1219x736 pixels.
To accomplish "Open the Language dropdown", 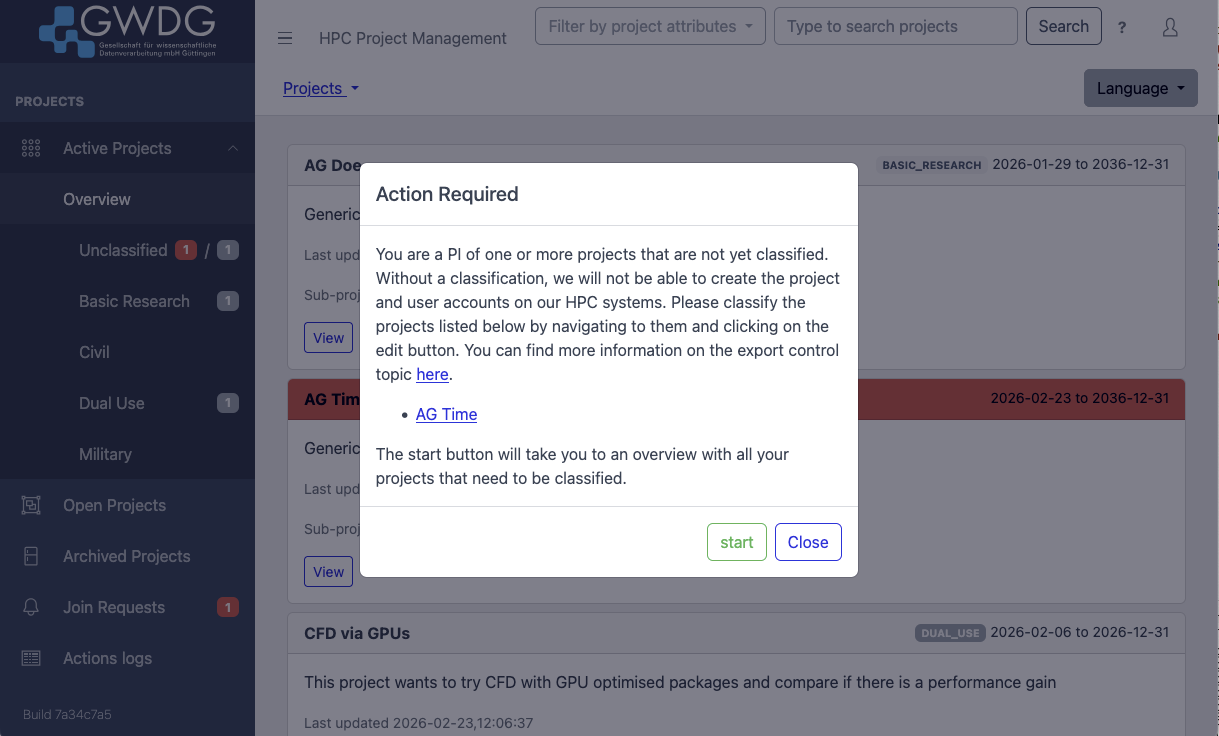I will coord(1140,88).
